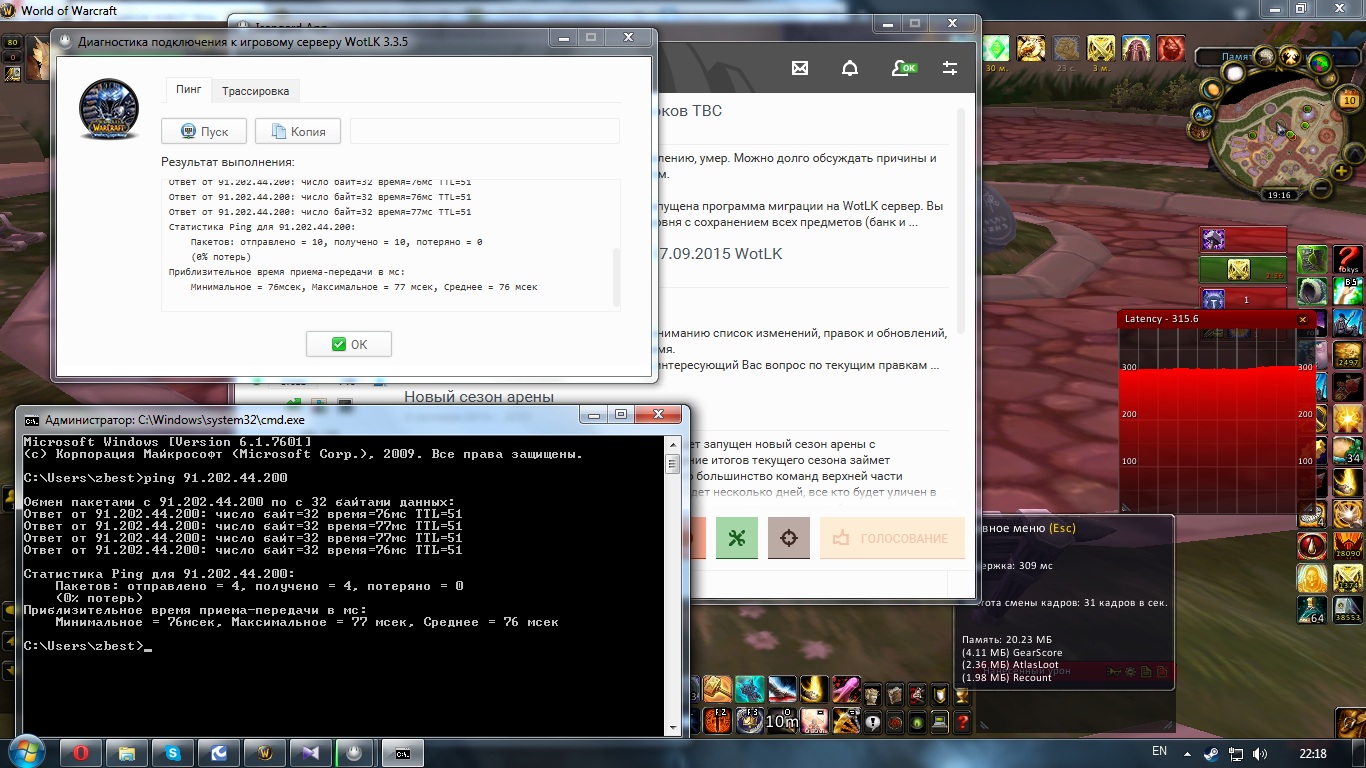
Task: Click the Копия button to copy results
Action: [298, 131]
